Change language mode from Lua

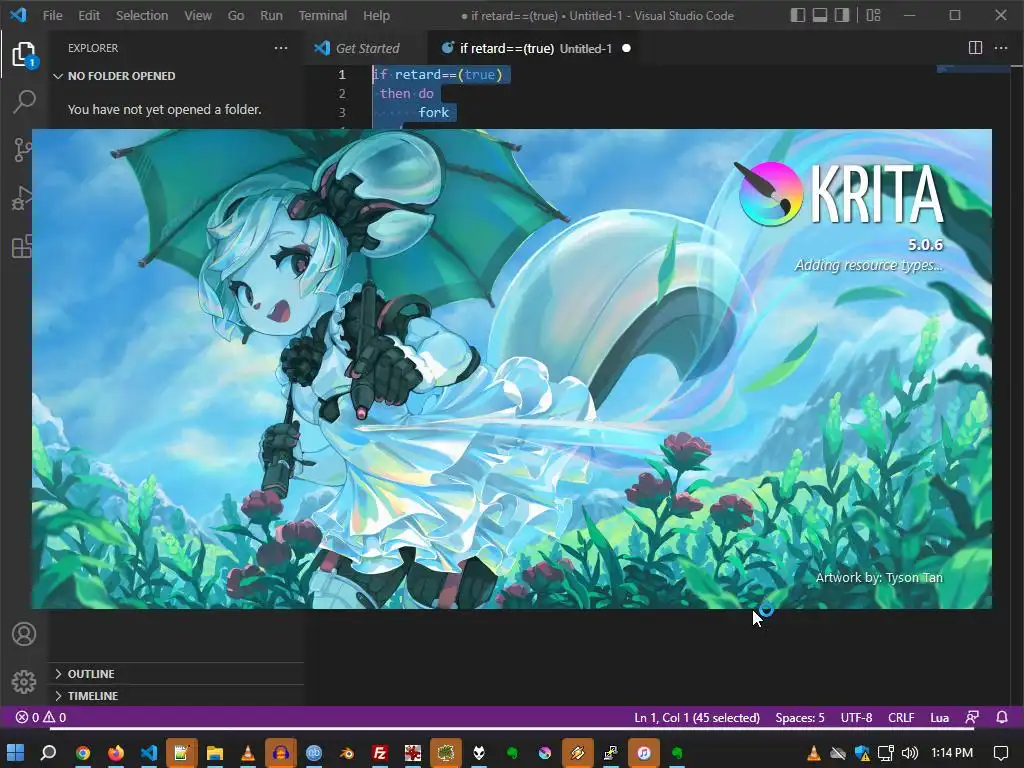pos(939,717)
